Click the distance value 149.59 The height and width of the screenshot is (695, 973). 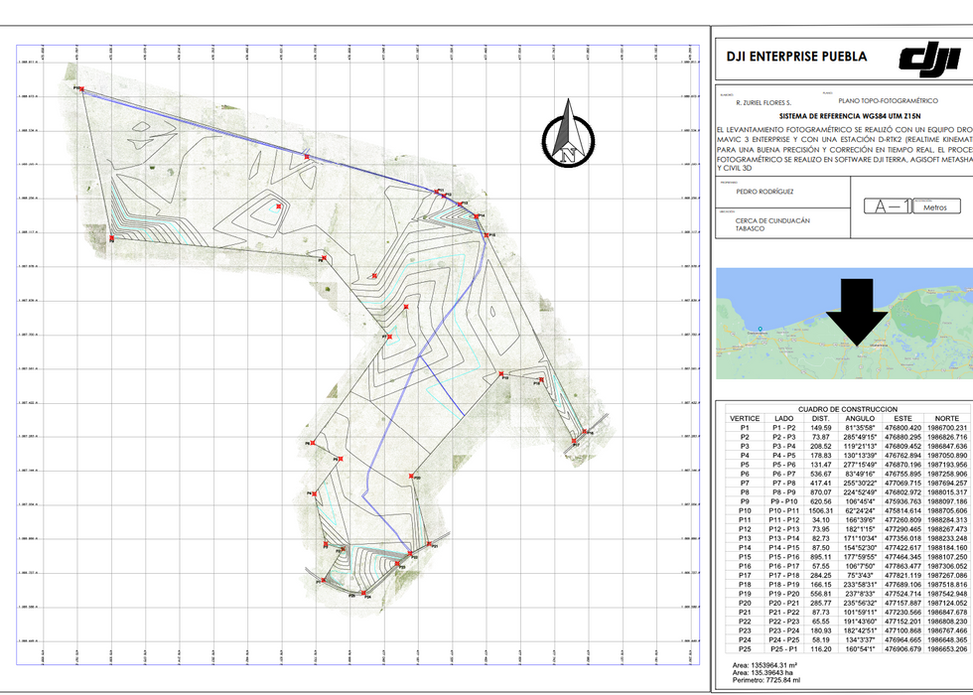click(820, 428)
